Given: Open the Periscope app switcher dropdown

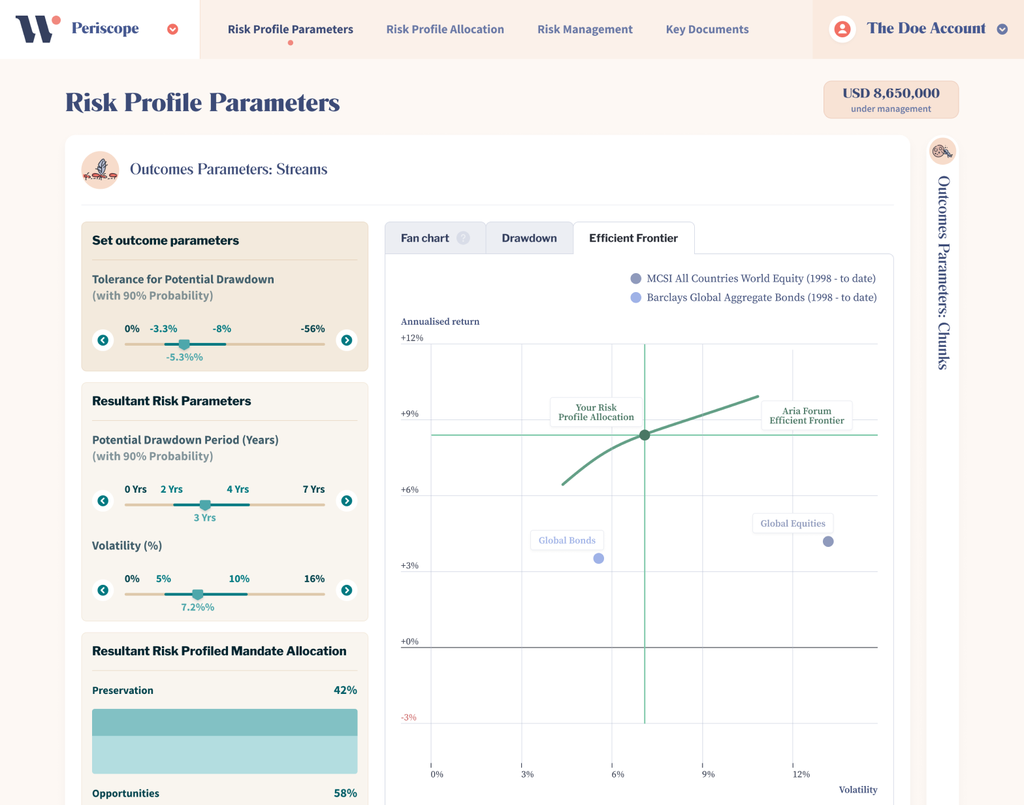Looking at the screenshot, I should click(173, 29).
